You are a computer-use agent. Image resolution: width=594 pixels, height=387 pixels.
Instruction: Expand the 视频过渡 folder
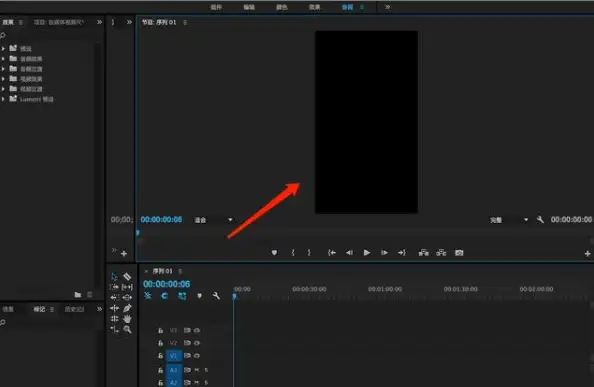coord(3,89)
